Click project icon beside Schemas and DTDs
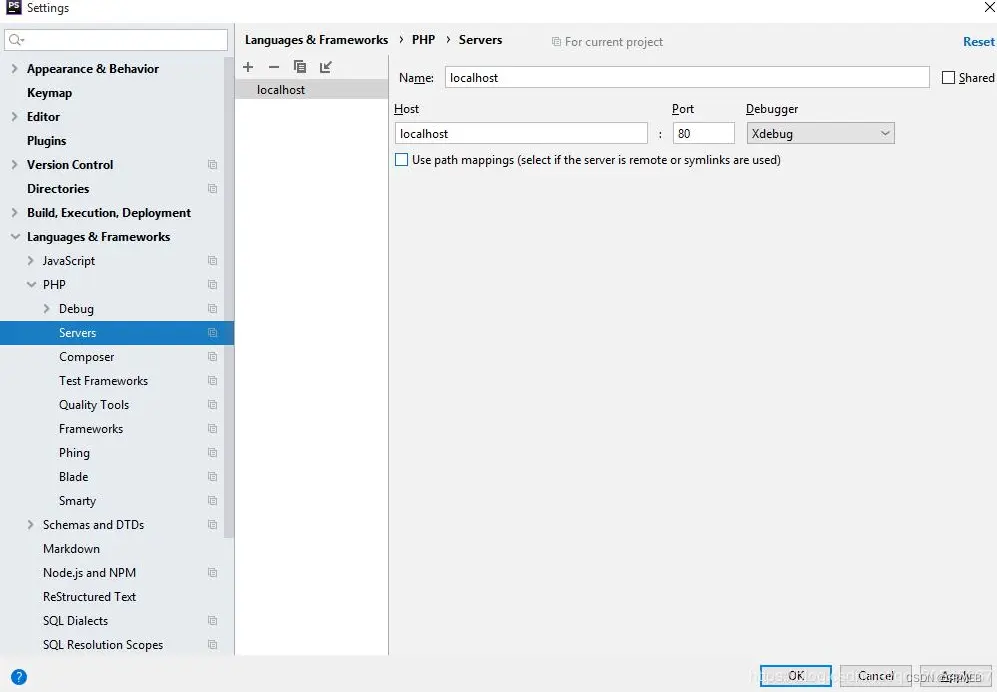 click(212, 525)
